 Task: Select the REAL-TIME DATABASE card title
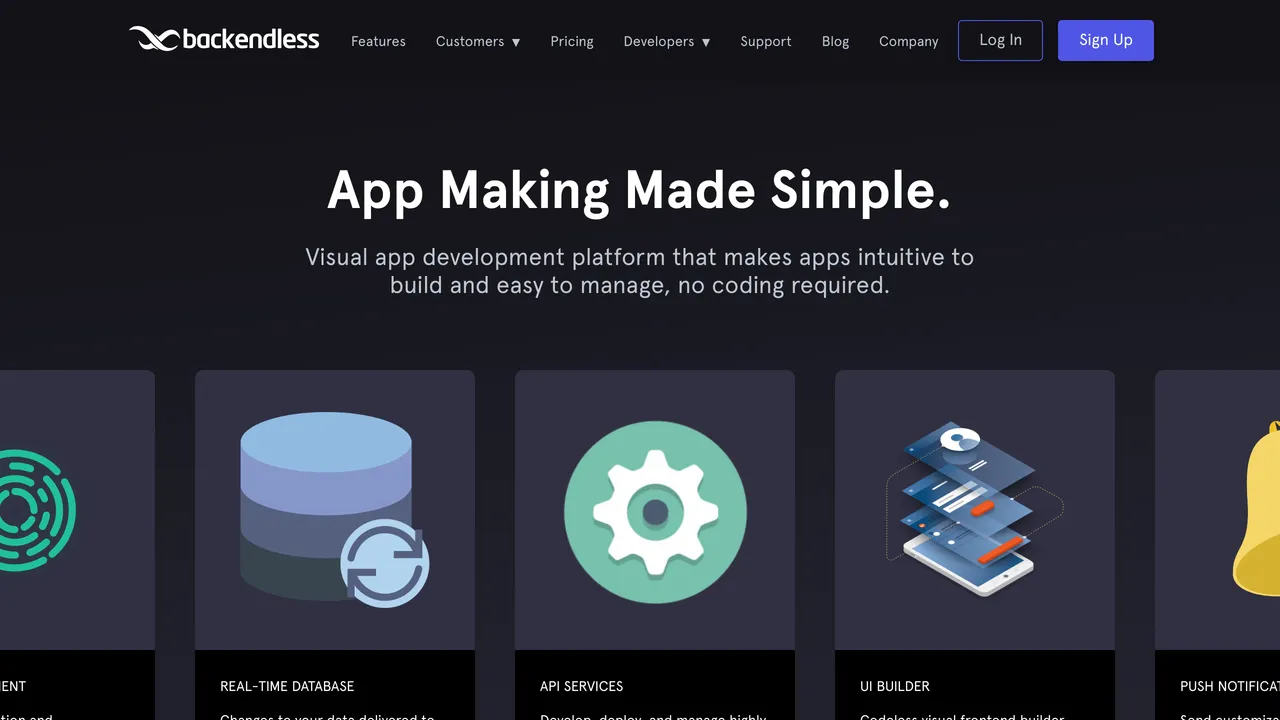click(287, 686)
